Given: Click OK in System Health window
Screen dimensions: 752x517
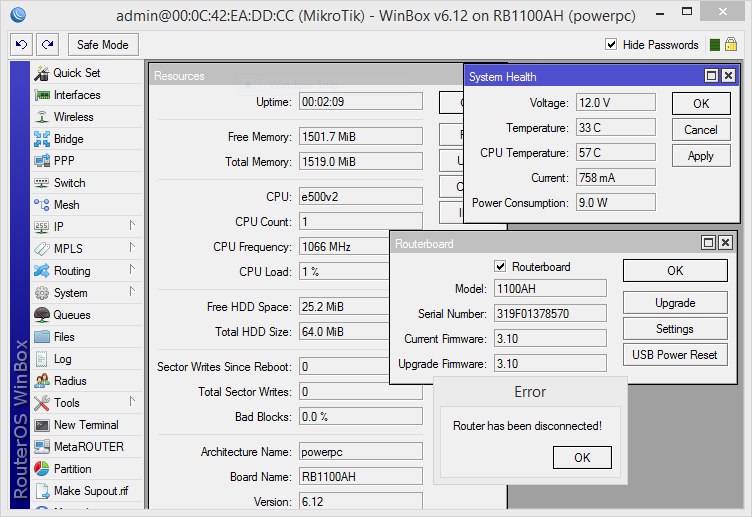Looking at the screenshot, I should pos(701,104).
